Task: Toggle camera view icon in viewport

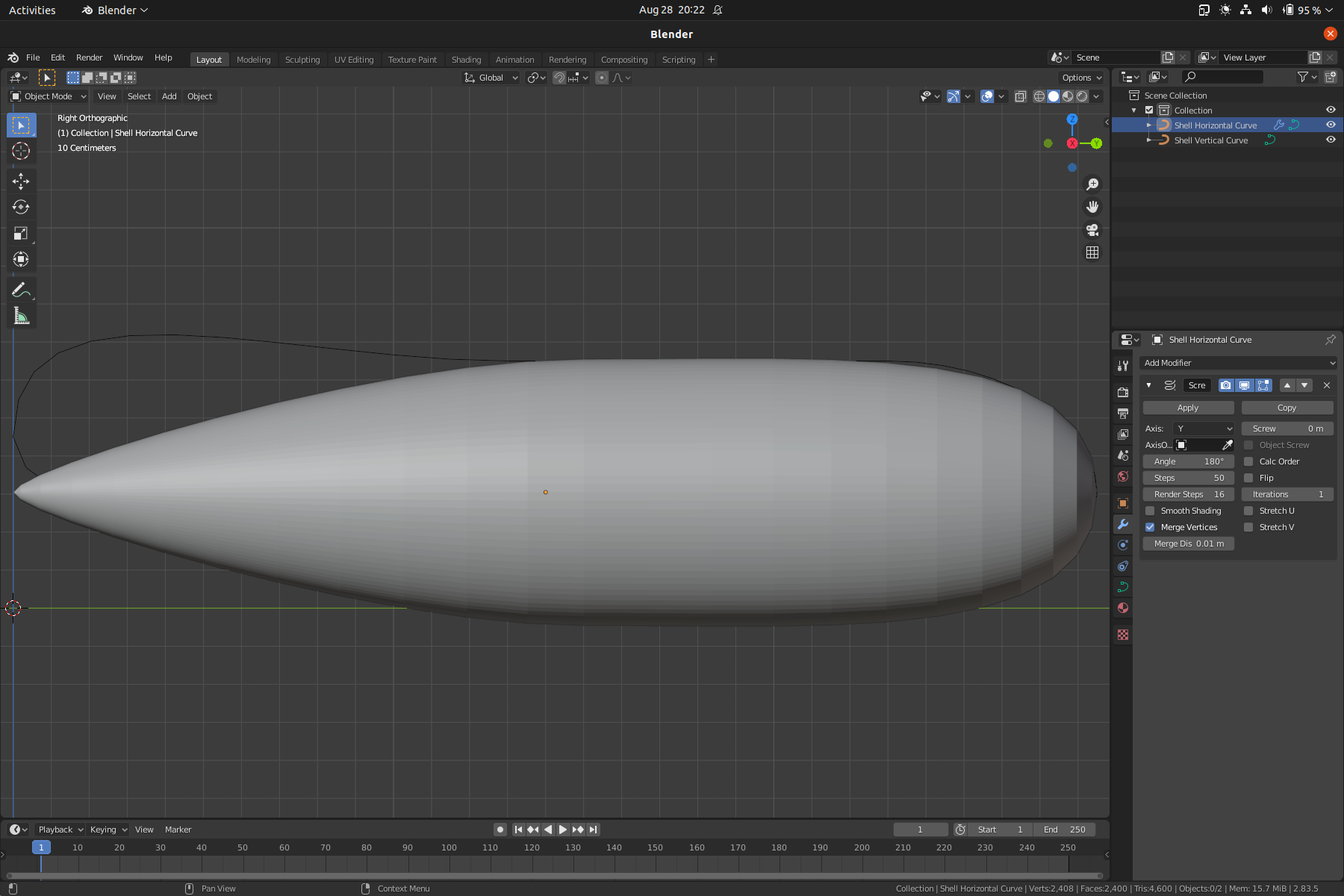Action: 1092,230
